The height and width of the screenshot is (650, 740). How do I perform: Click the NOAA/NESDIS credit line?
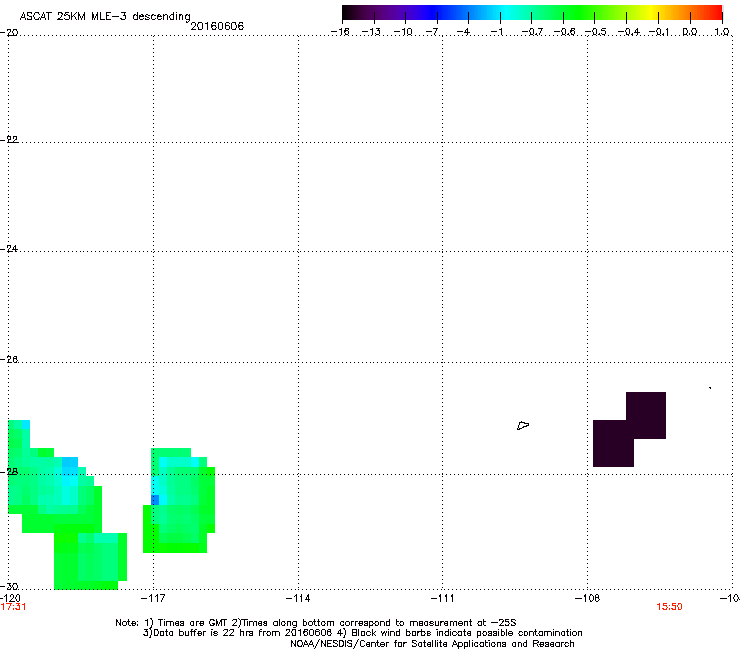tap(432, 644)
